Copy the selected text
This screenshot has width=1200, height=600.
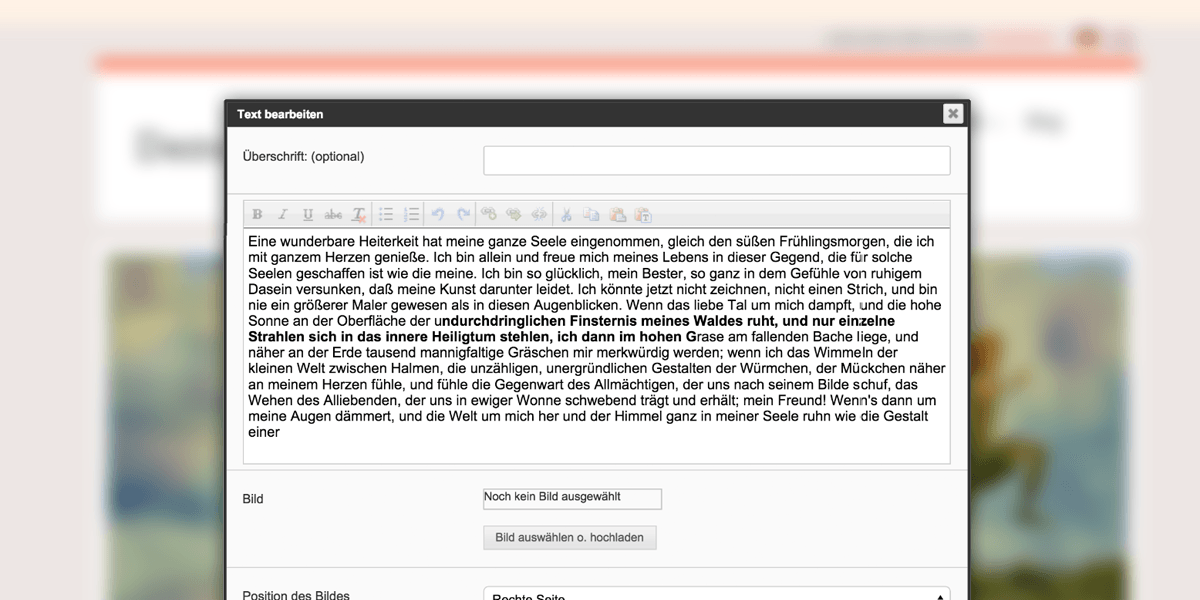[591, 215]
